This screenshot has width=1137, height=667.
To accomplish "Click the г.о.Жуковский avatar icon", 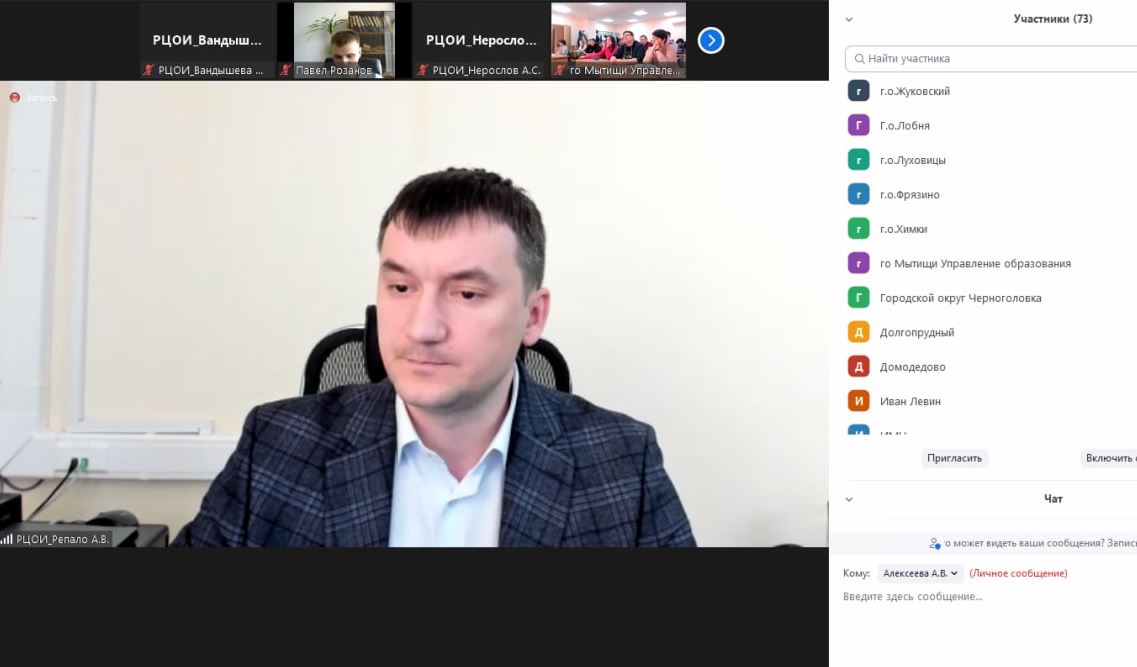I will tap(858, 91).
